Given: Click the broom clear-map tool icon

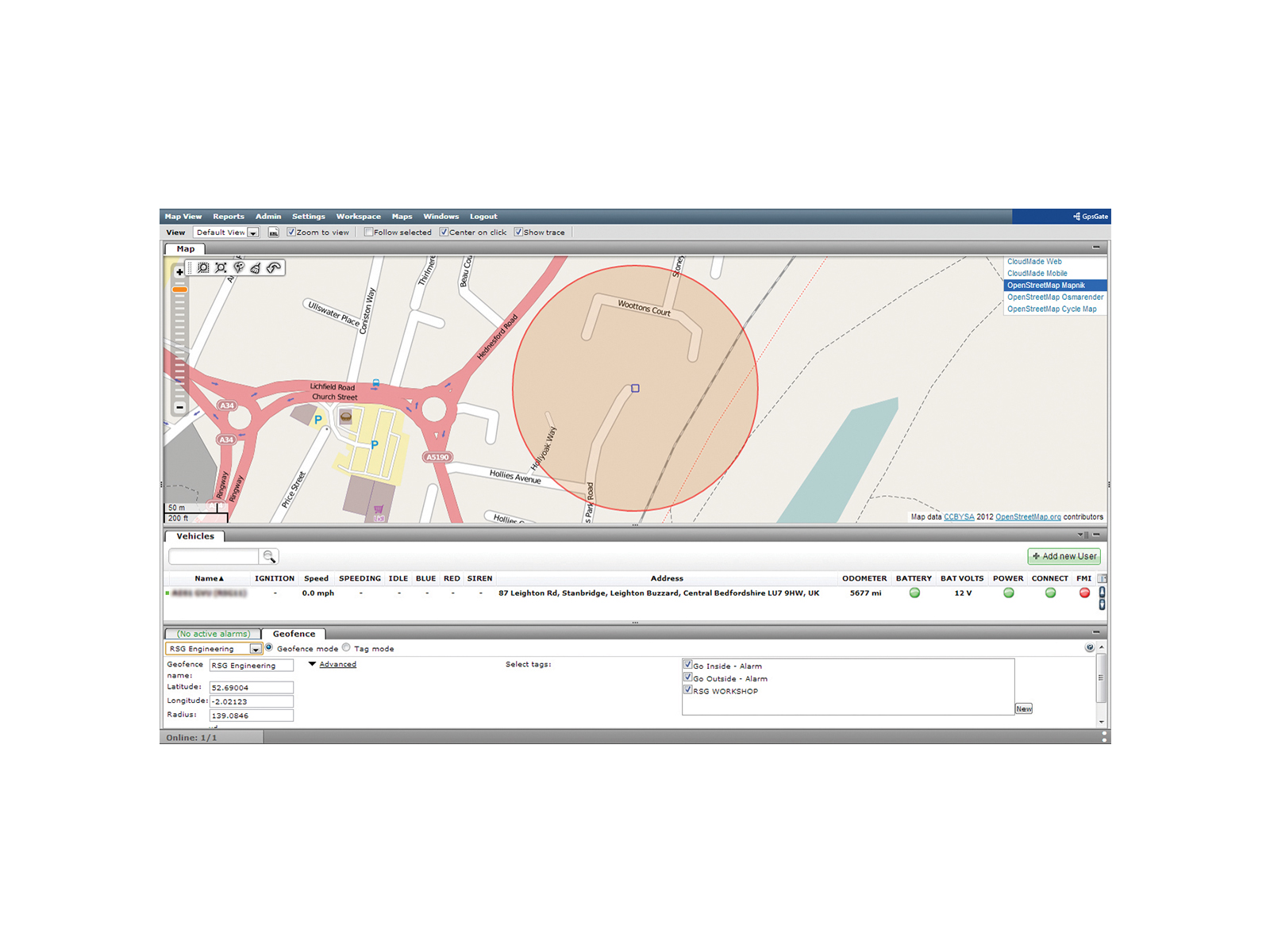Looking at the screenshot, I should tap(256, 268).
